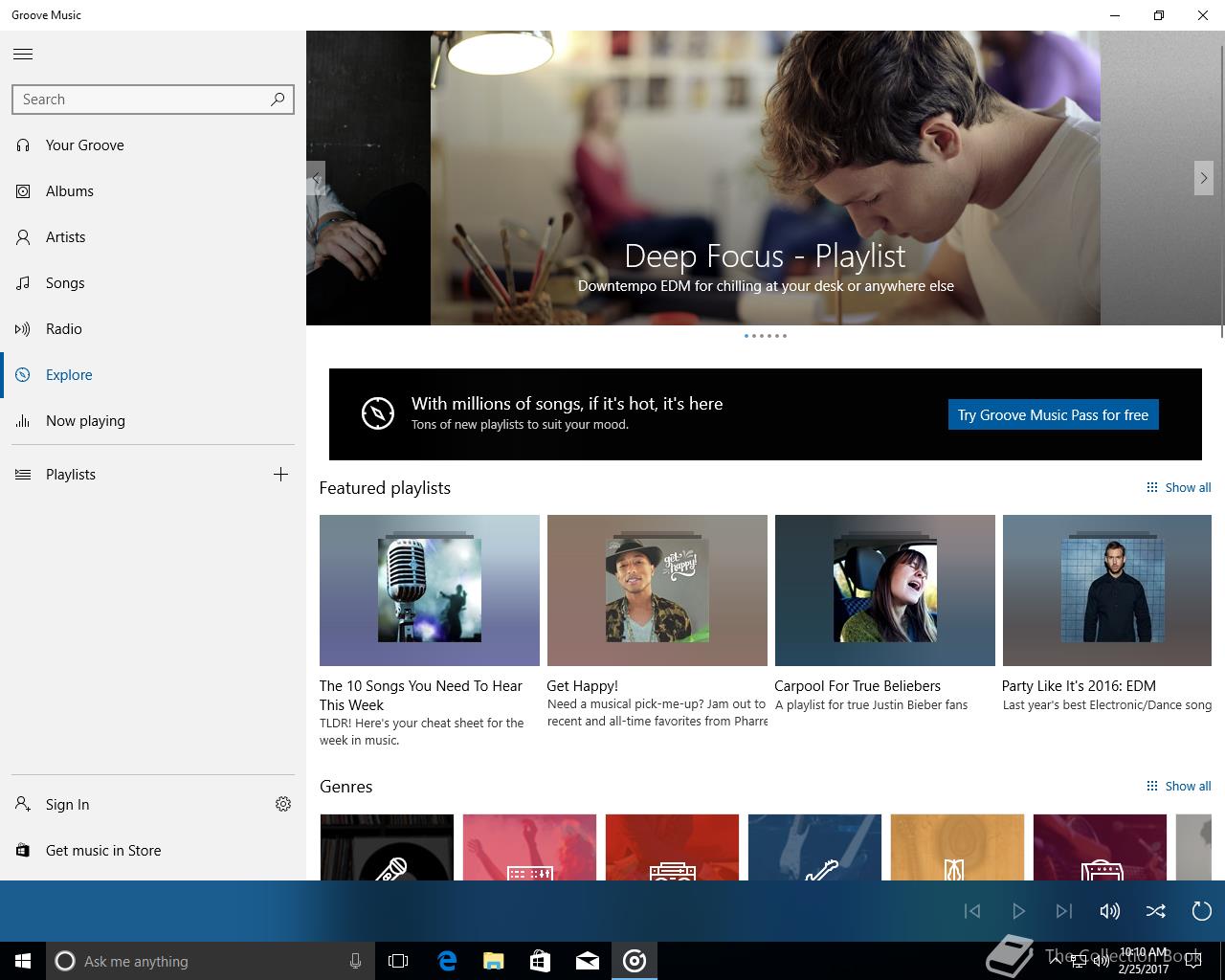Open the Party Like It's 2016: EDM cover
1225x980 pixels.
coord(1107,590)
